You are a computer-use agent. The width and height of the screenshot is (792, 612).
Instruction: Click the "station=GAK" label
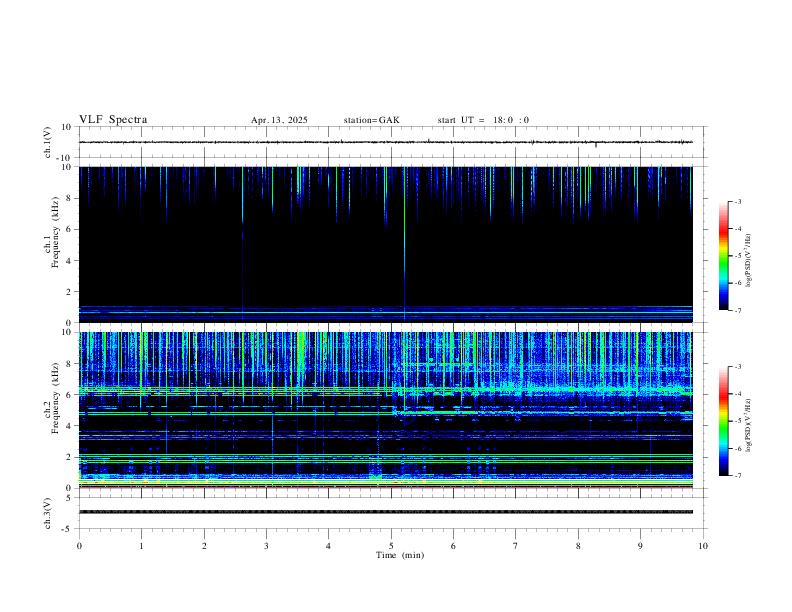(371, 120)
